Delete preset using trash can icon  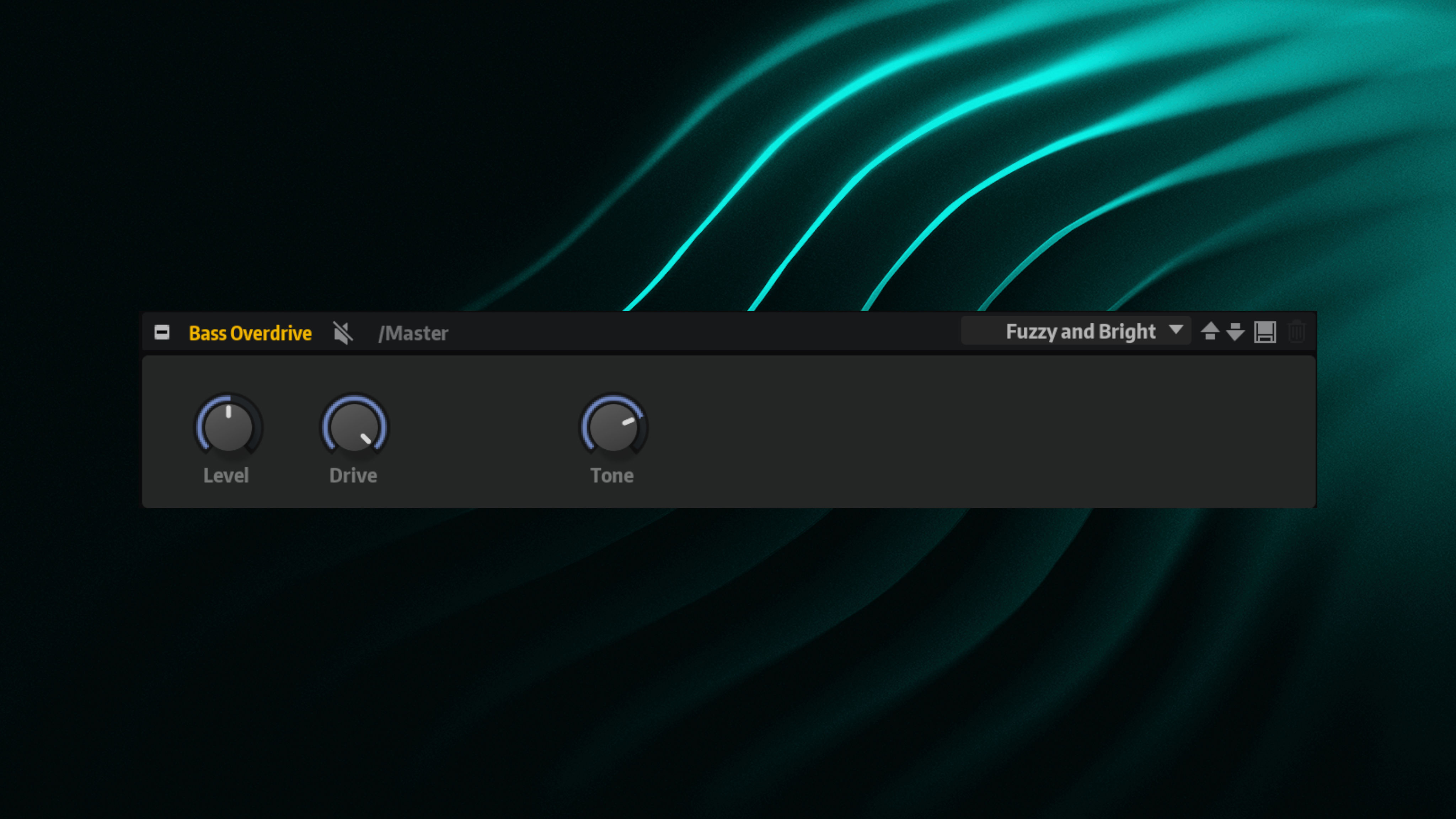pos(1297,332)
